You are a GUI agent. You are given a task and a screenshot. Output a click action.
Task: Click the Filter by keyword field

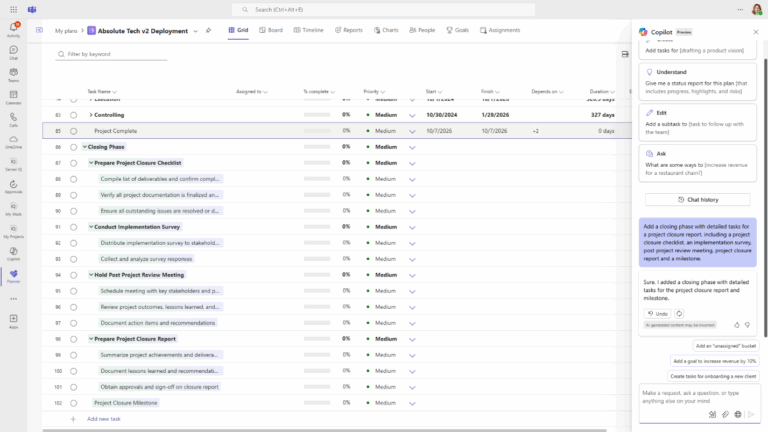111,54
